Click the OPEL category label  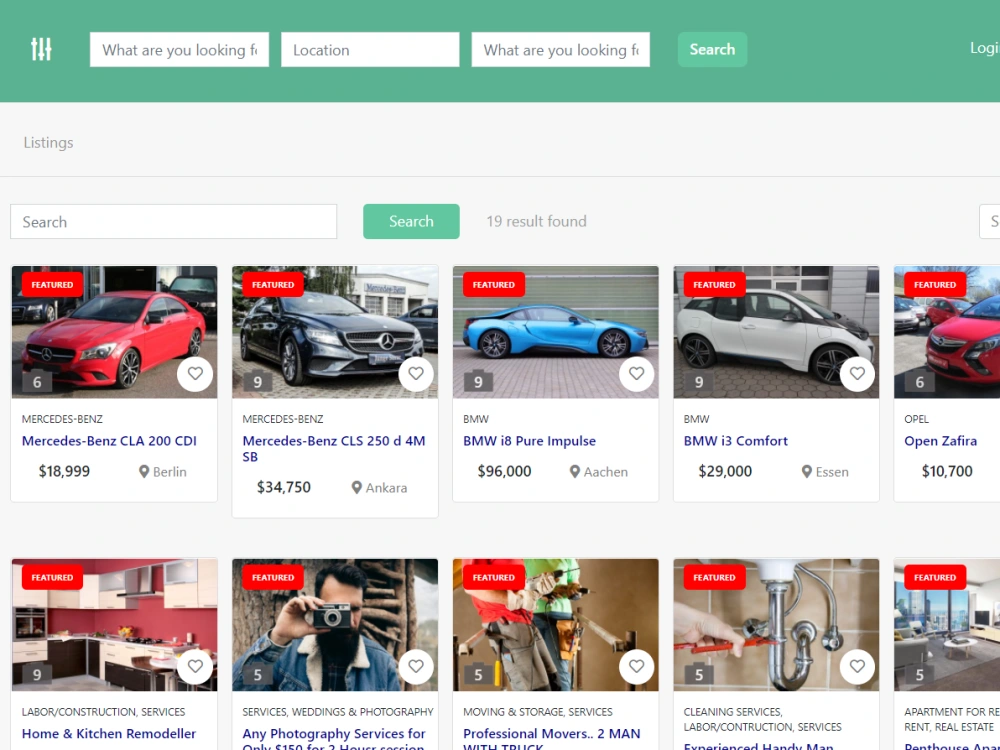point(916,419)
